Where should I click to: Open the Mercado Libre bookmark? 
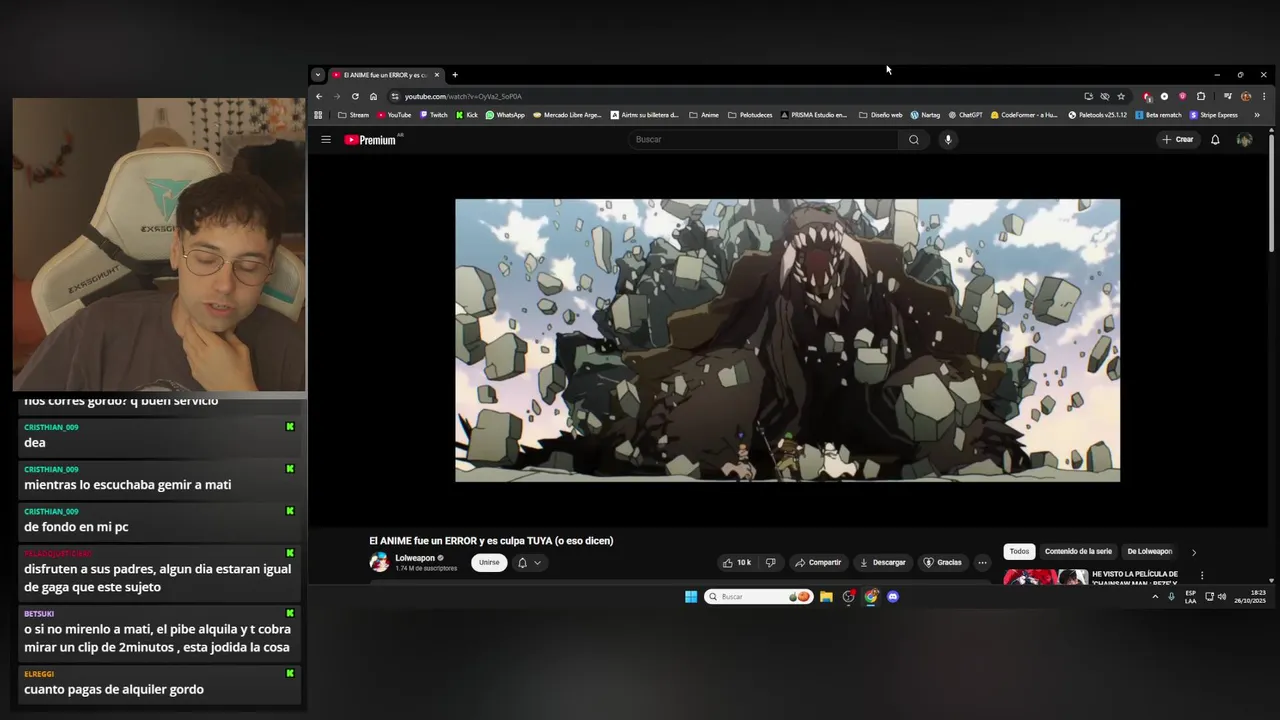[567, 115]
